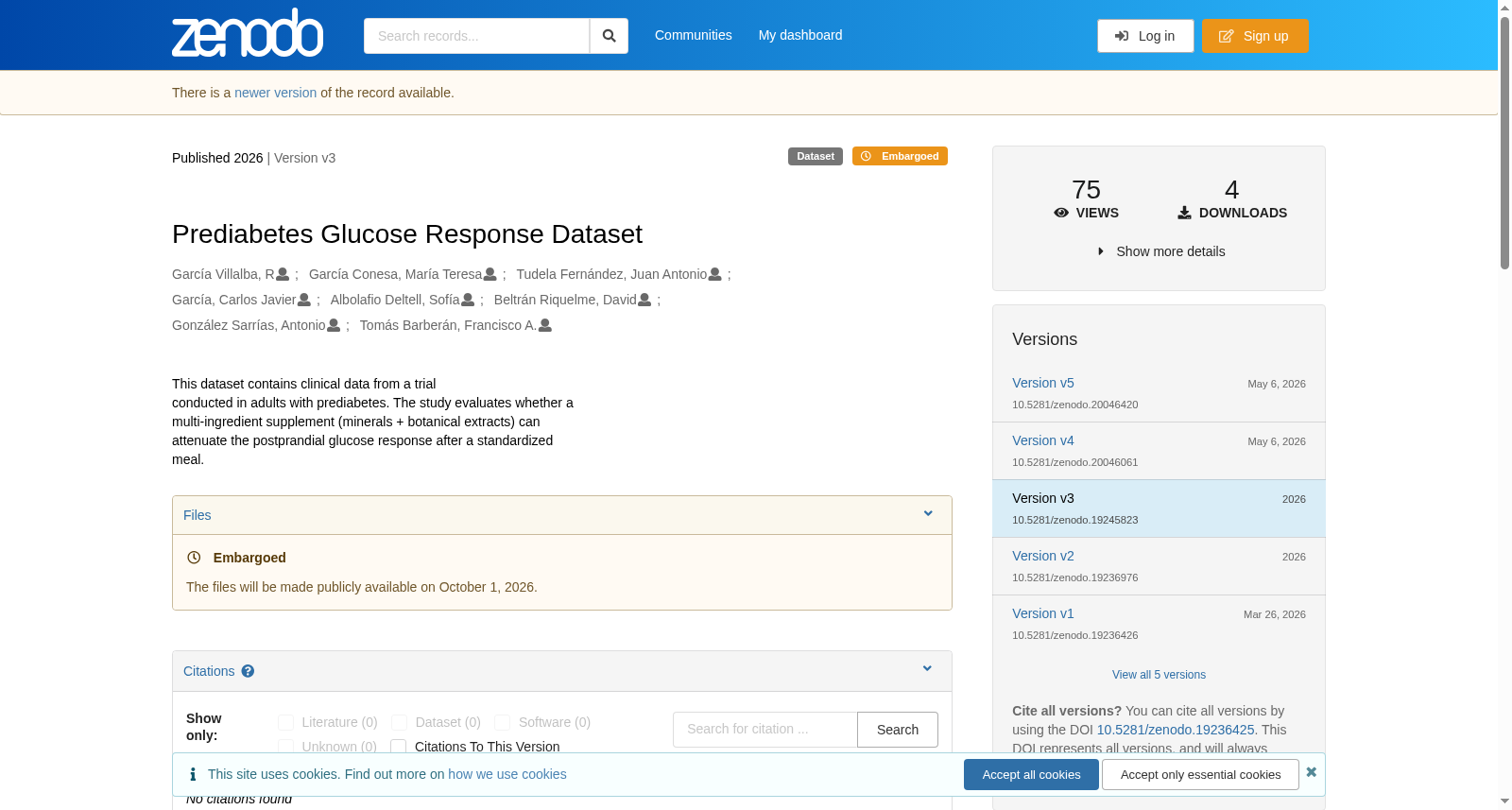Image resolution: width=1512 pixels, height=810 pixels.
Task: Expand Show more details statistics
Action: 1160,251
